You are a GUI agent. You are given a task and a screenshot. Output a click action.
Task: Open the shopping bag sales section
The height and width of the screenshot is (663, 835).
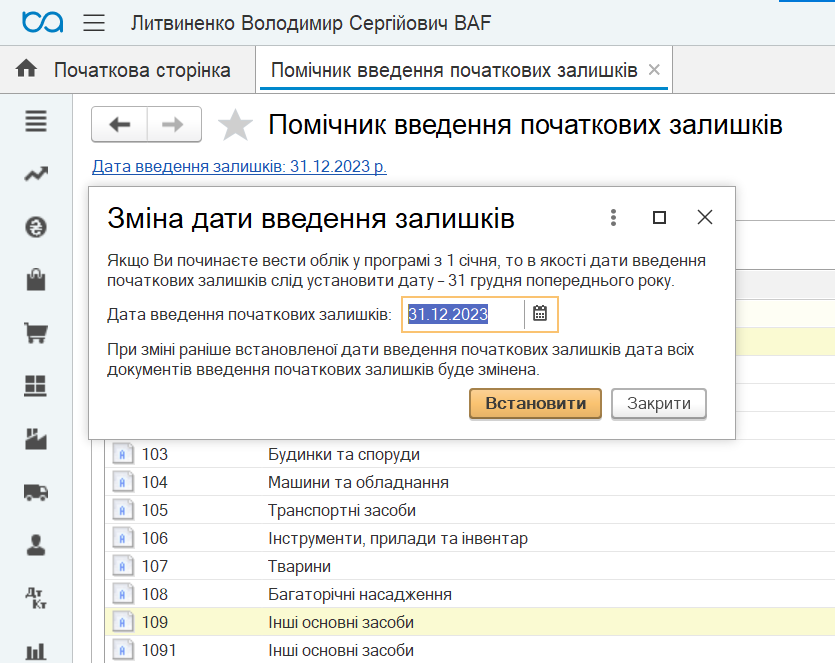[x=36, y=280]
